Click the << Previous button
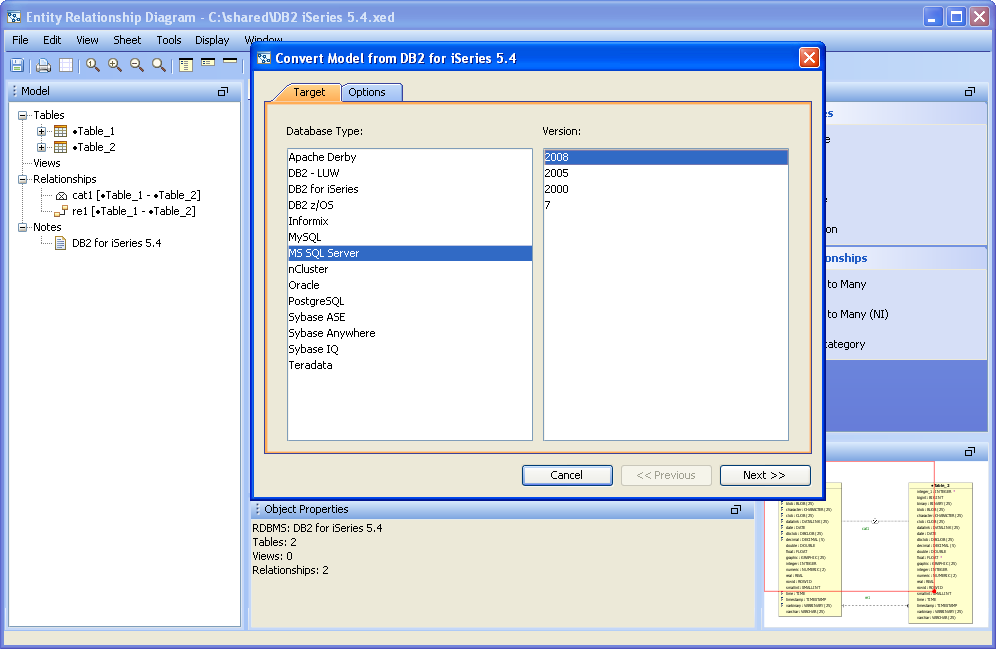The image size is (996, 649). [x=666, y=475]
